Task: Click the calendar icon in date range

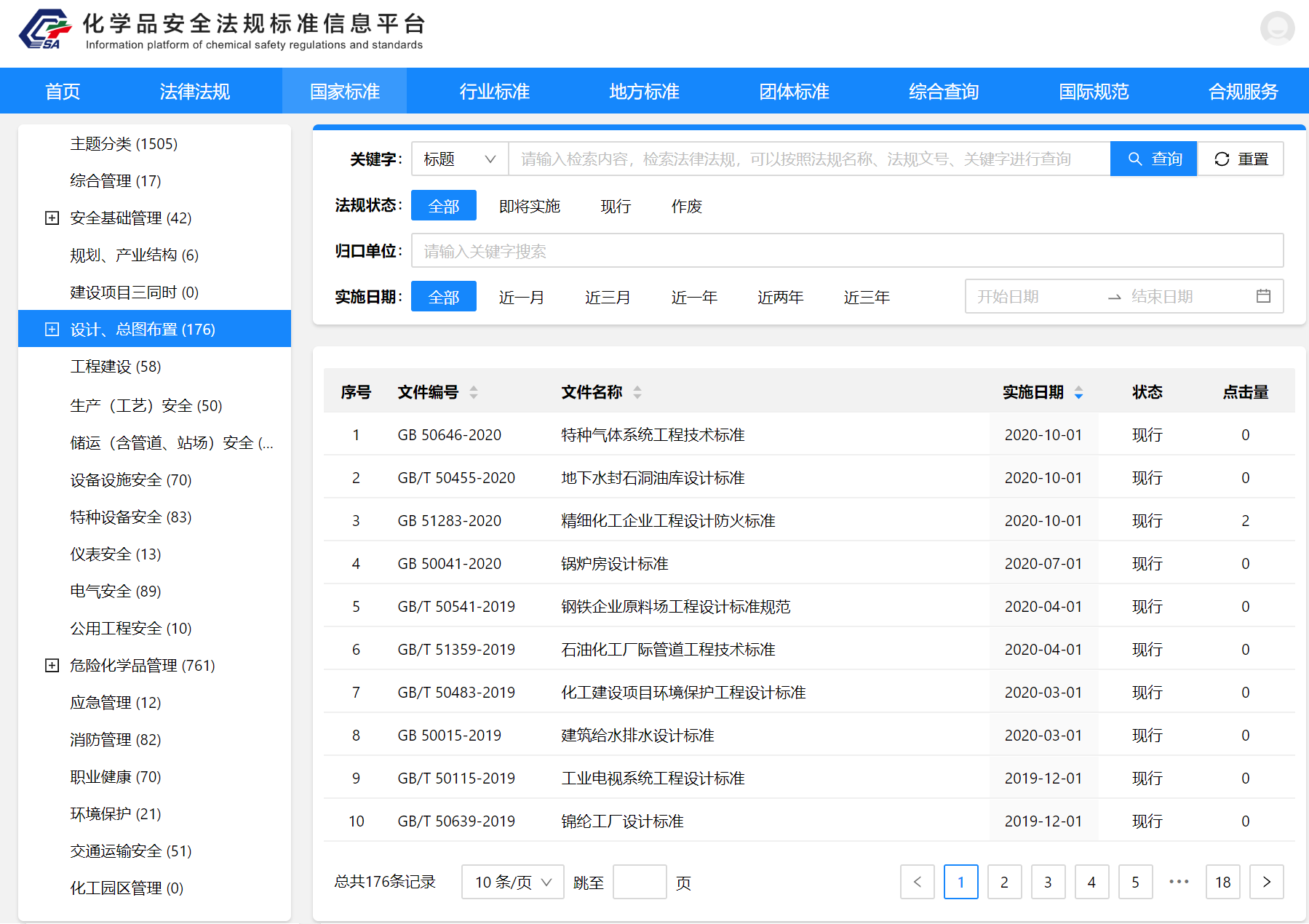Action: [x=1263, y=296]
